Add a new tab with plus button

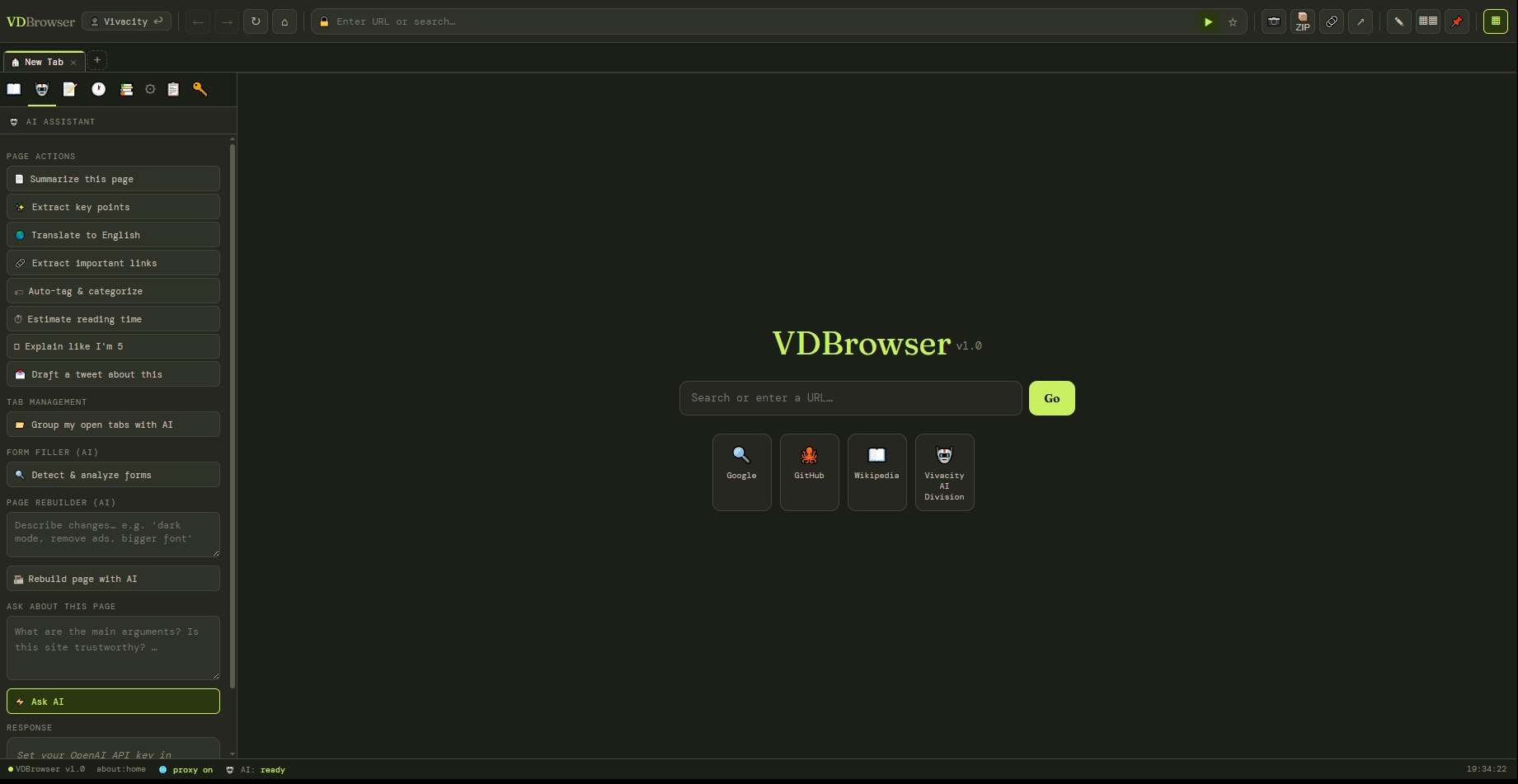[96, 60]
